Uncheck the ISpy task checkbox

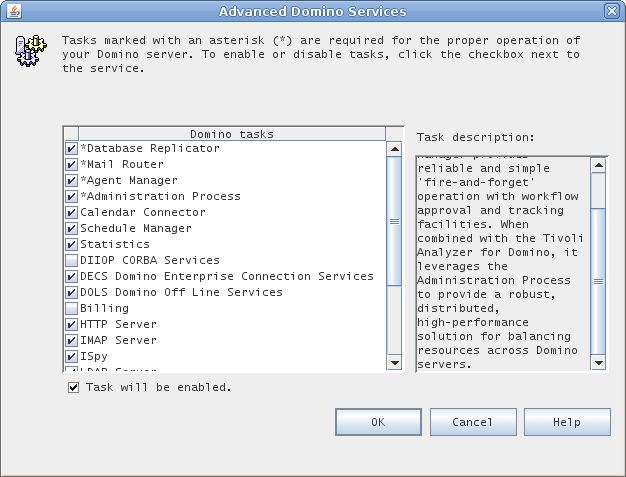click(71, 356)
